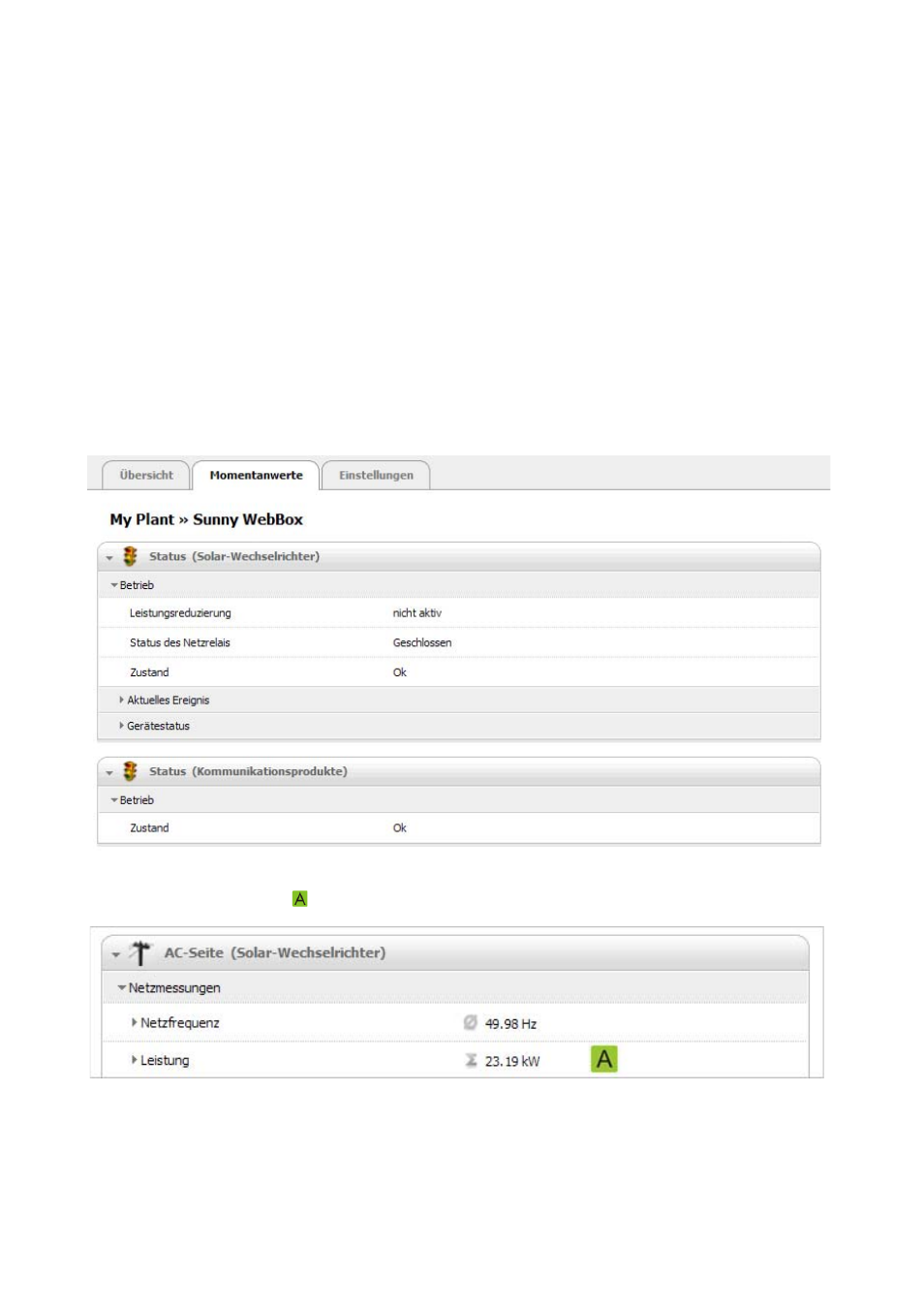
Task: Click the power pole icon of AC-Seite
Action: pos(140,952)
